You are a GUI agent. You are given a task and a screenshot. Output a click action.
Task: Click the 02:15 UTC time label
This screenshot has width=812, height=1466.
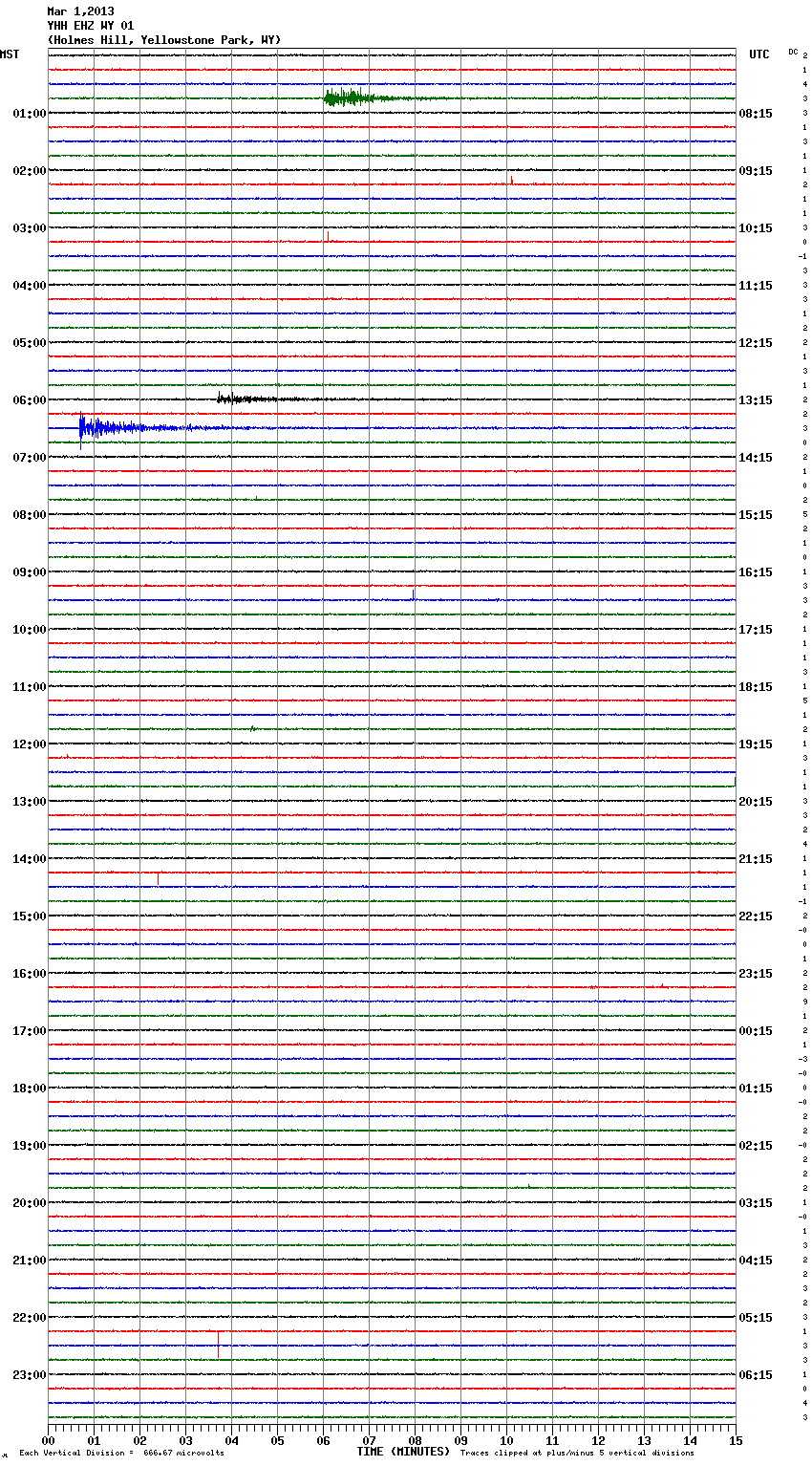[756, 1146]
